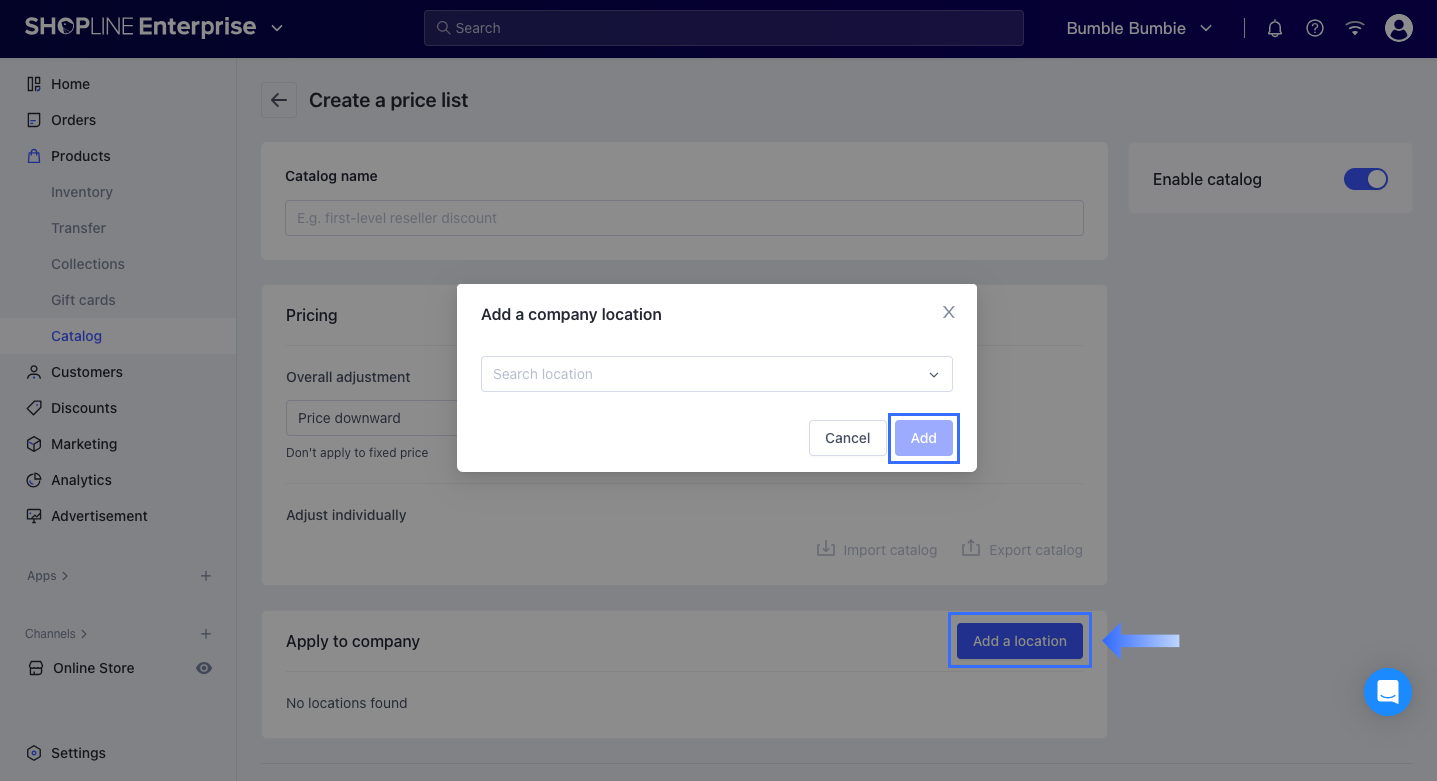Toggle the Online Store eye visibility icon
The width and height of the screenshot is (1437, 781).
coord(204,668)
